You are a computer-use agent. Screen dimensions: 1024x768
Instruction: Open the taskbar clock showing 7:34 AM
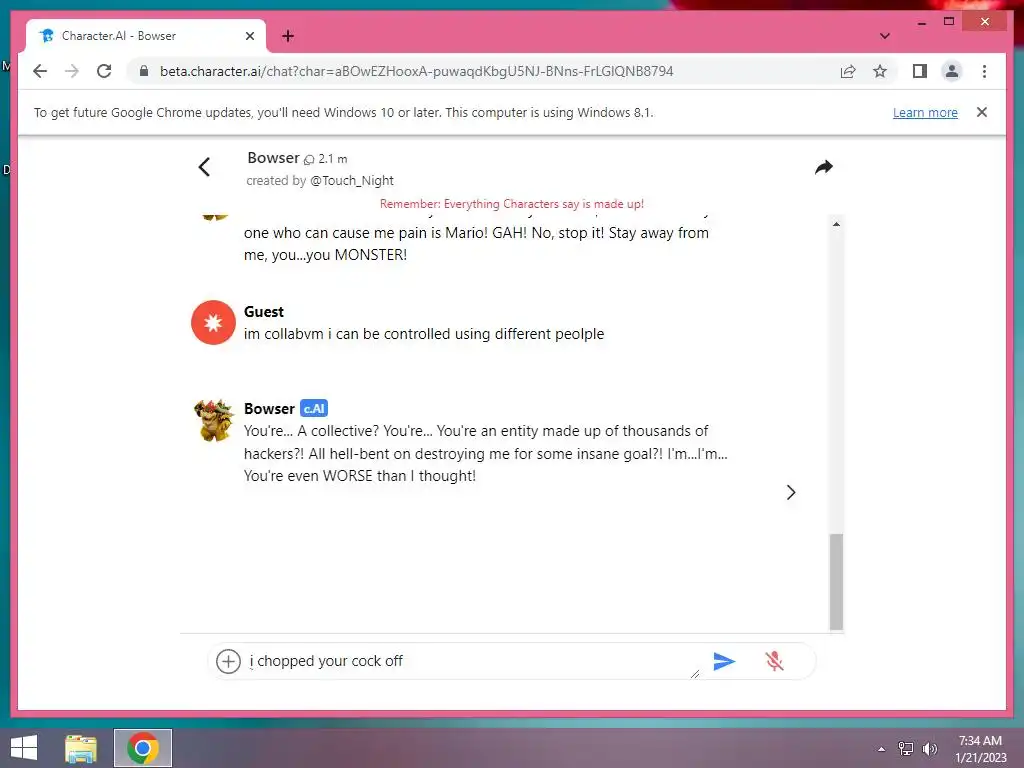[980, 749]
